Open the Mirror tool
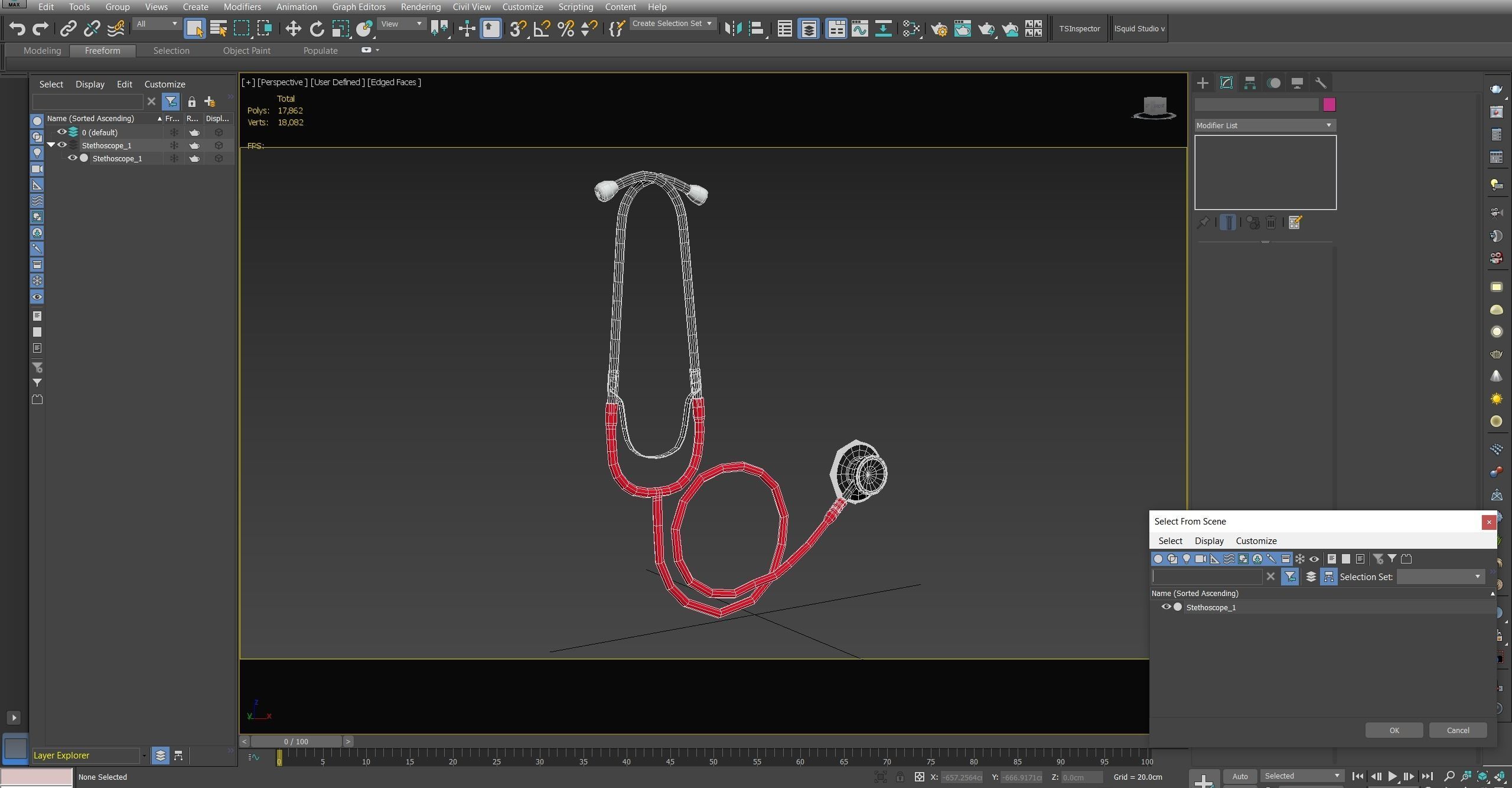Viewport: 1512px width, 788px height. 733,28
